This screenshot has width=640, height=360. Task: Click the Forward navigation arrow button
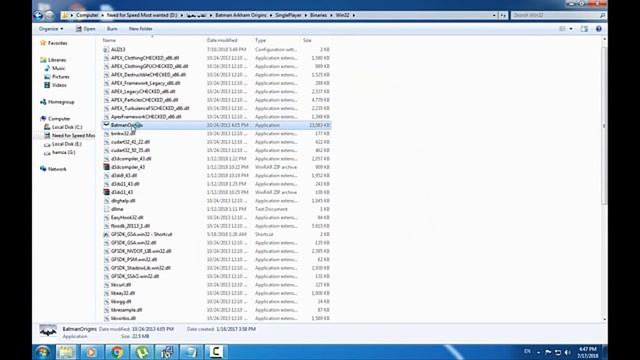tap(49, 16)
